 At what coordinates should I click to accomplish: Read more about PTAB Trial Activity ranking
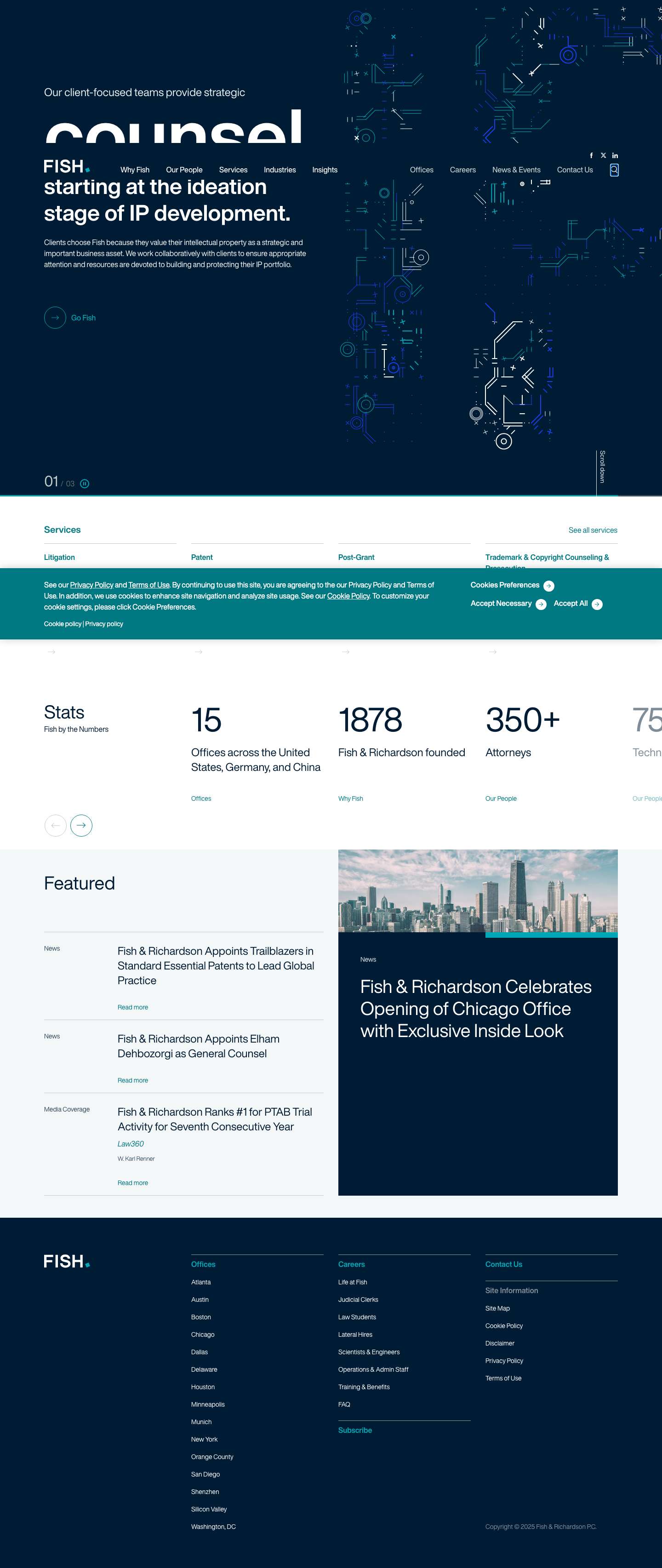133,1183
